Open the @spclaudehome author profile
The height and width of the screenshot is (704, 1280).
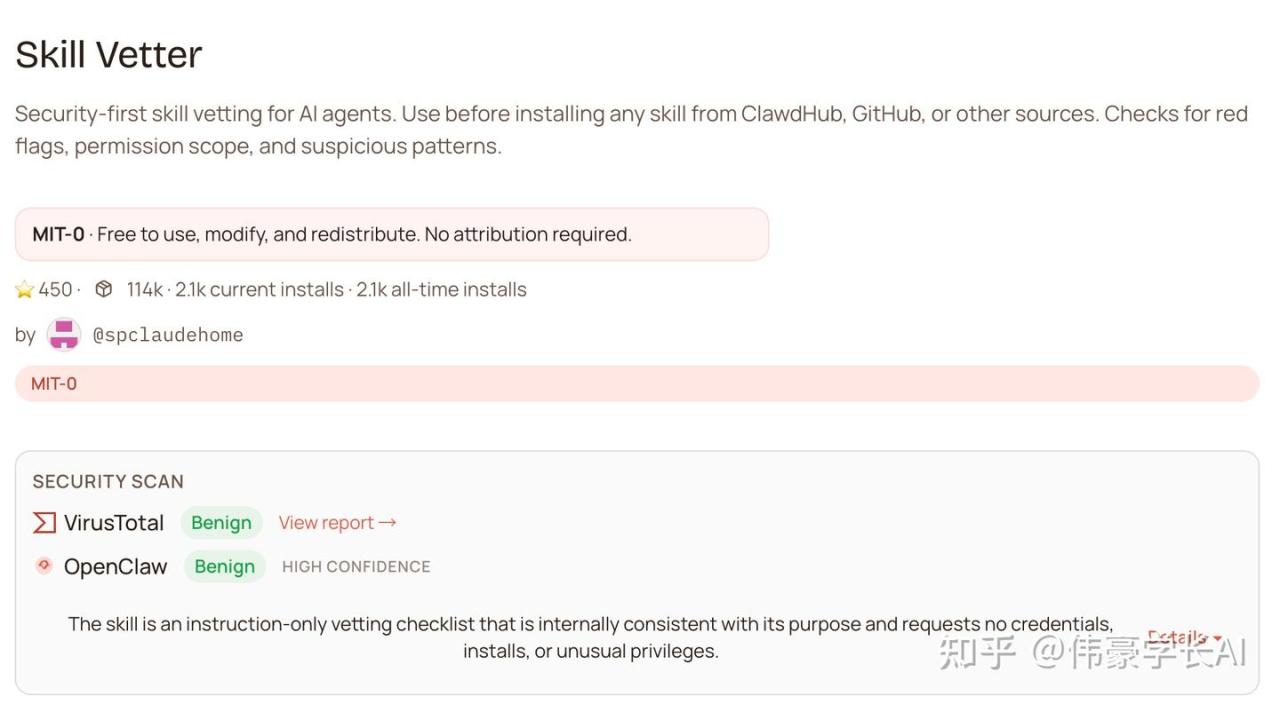[x=168, y=335]
